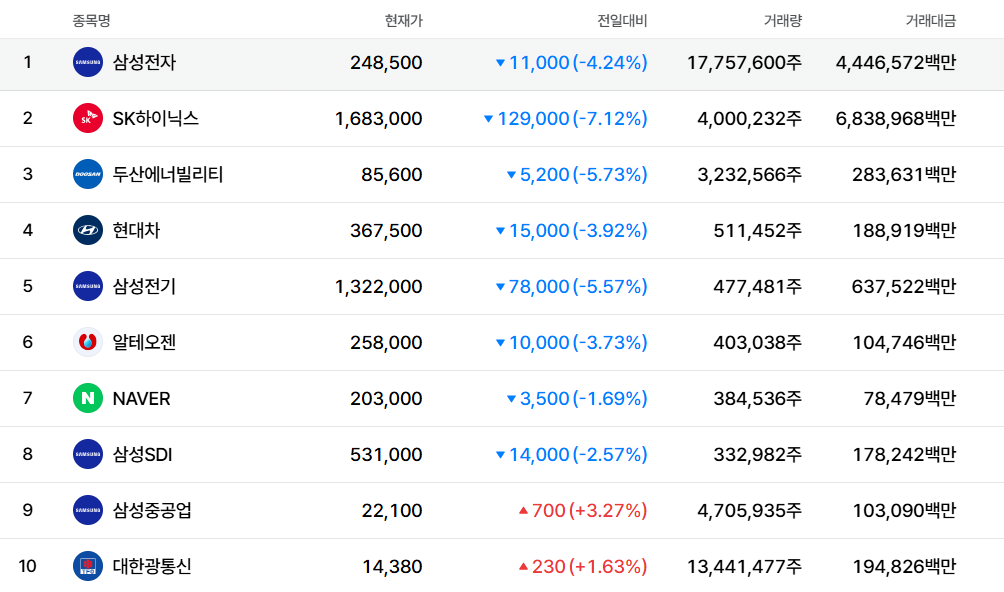Click the price 248,500
1004x592 pixels.
pyautogui.click(x=386, y=63)
